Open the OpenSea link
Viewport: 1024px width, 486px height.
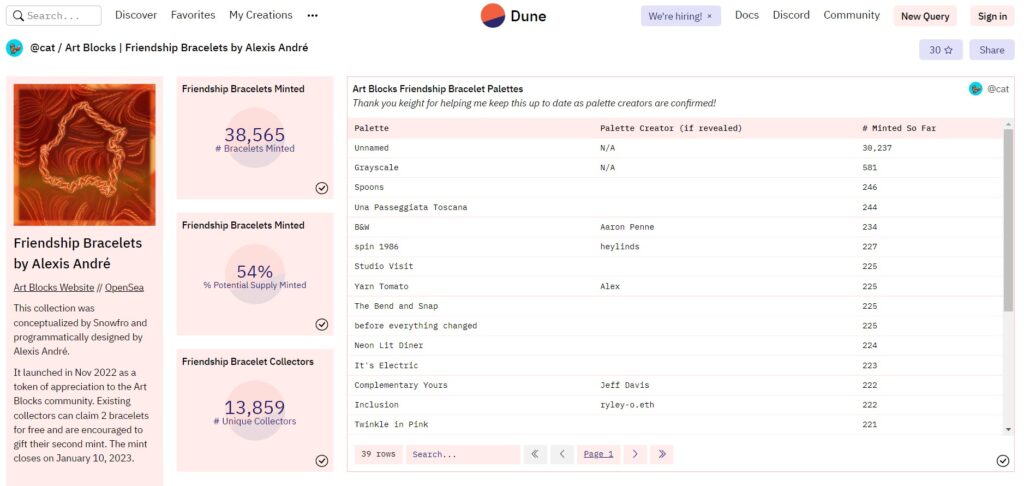124,287
